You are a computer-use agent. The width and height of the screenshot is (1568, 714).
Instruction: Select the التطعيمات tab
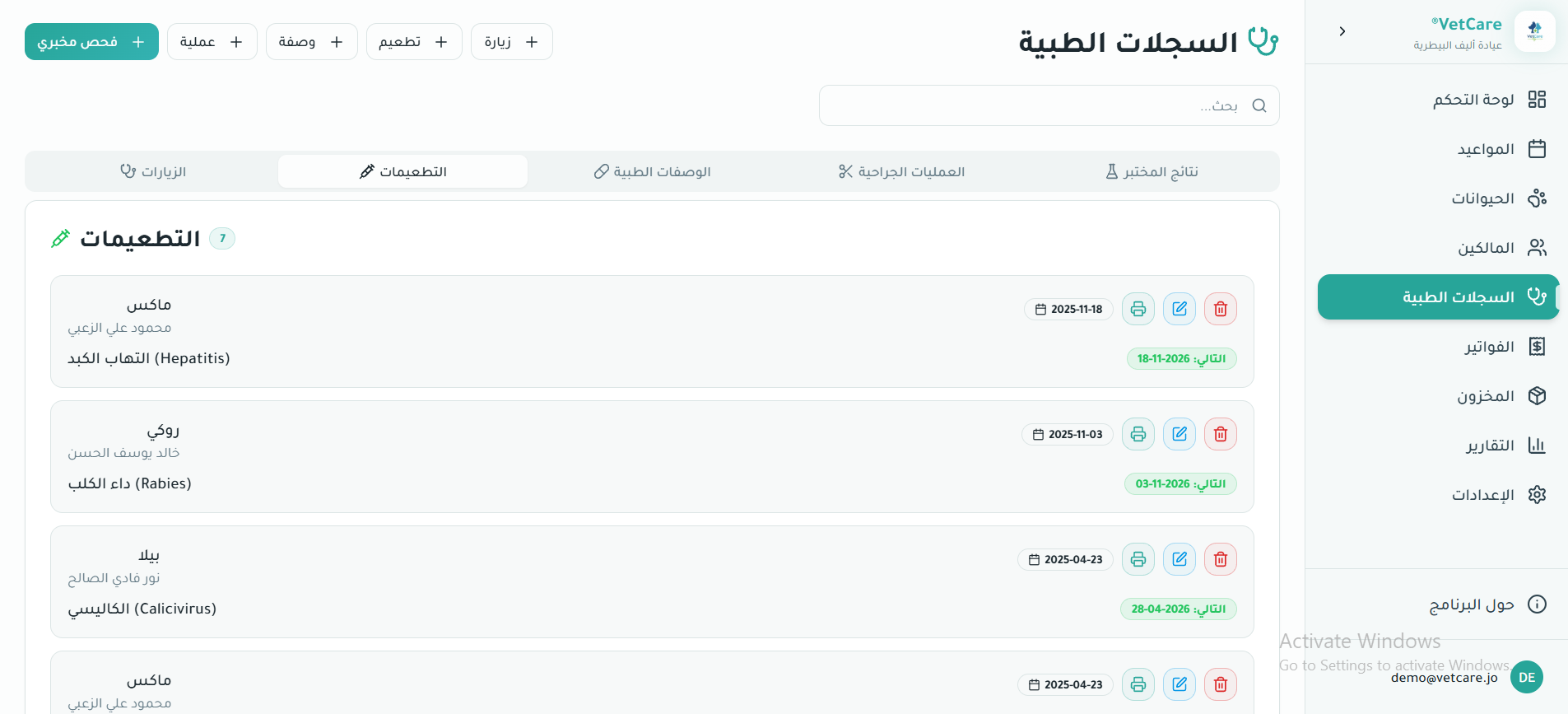403,171
